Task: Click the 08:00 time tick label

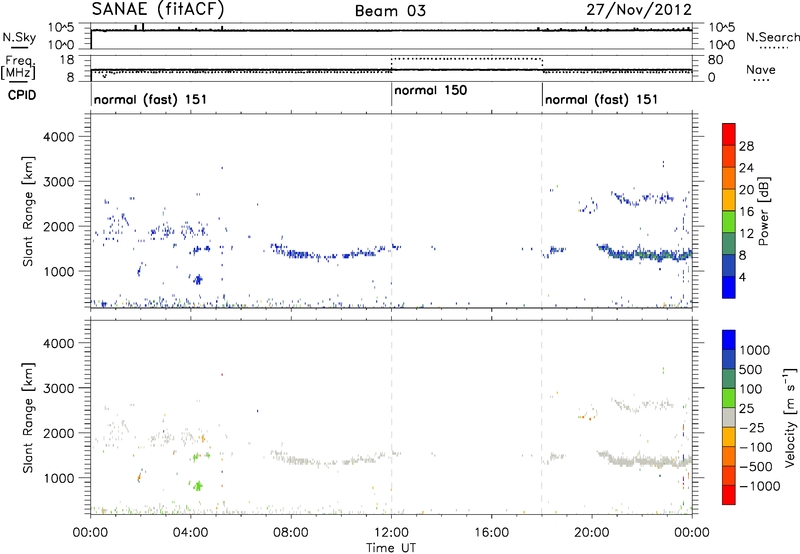Action: coord(291,533)
